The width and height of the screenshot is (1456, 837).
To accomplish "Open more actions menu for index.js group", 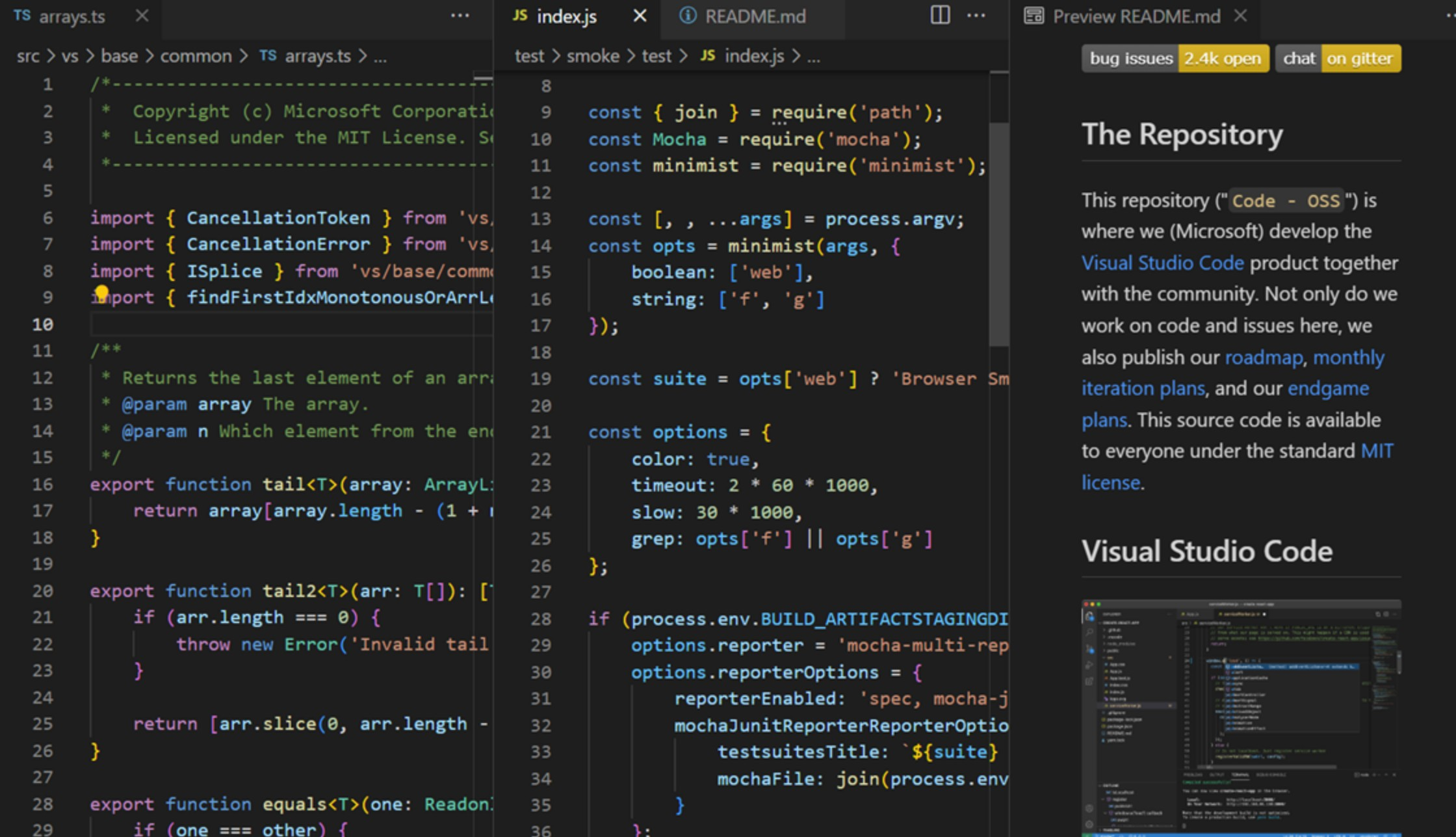I will (976, 16).
